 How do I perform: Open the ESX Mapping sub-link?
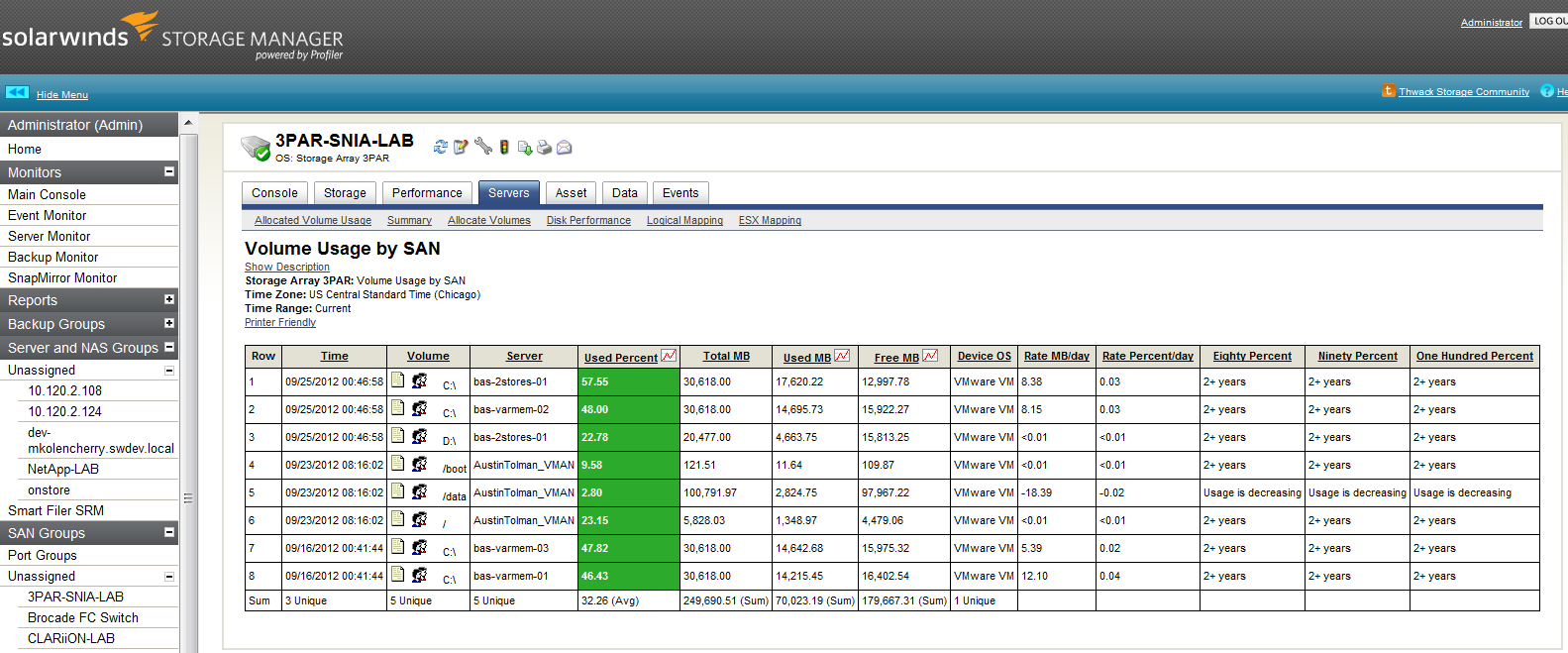click(770, 220)
